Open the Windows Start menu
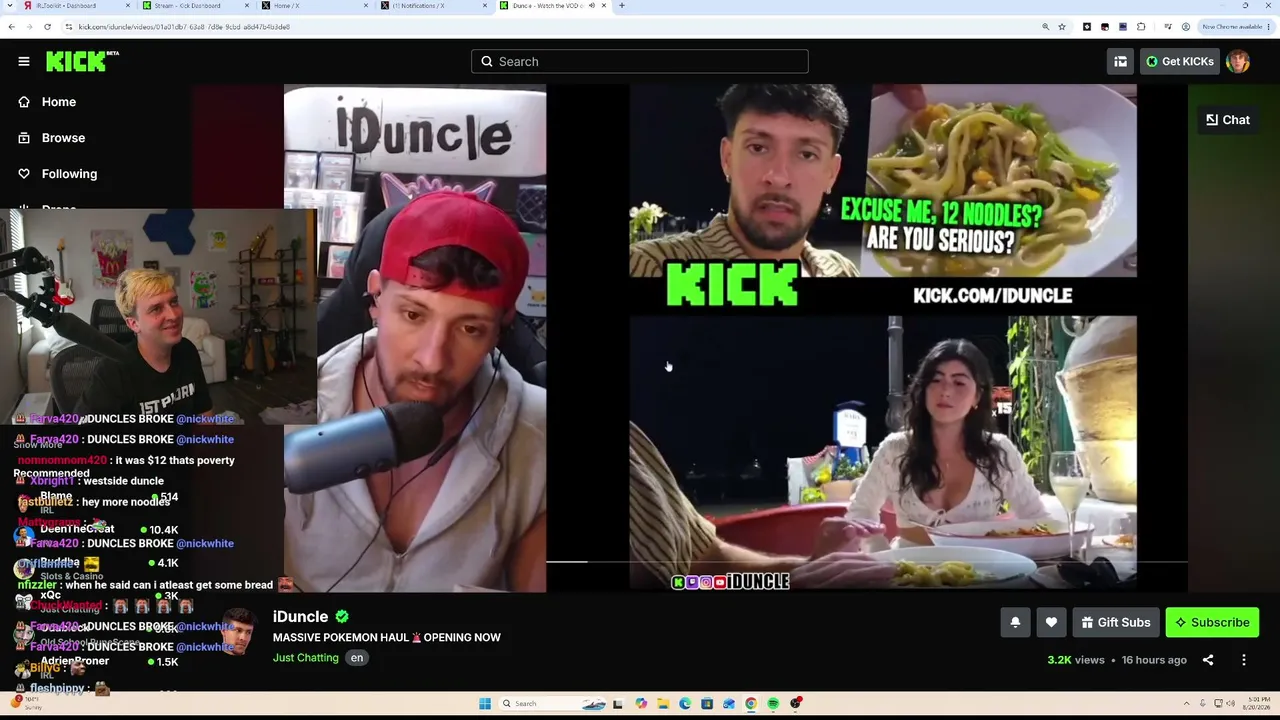 tap(485, 704)
